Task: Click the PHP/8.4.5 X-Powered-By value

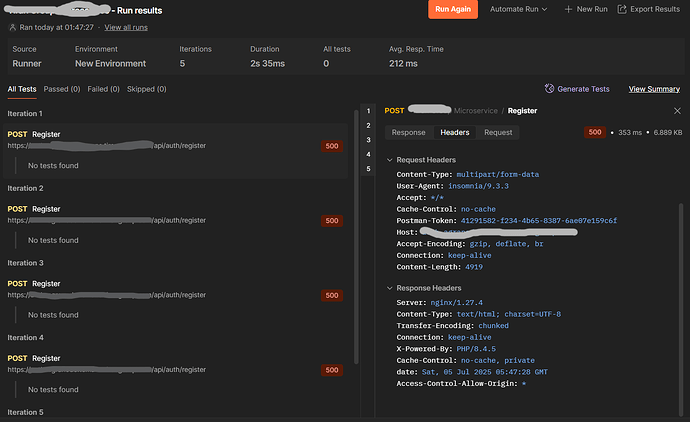Action: tap(476, 349)
